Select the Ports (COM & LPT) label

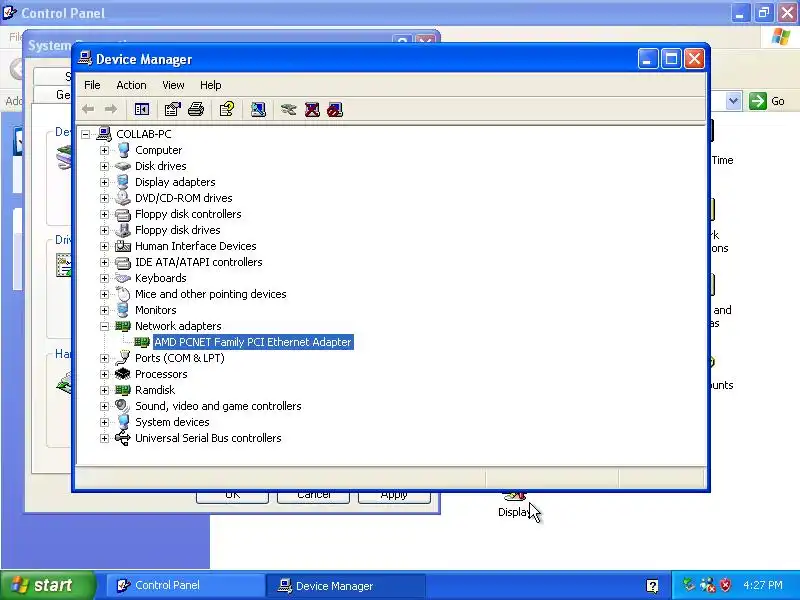[x=180, y=358]
